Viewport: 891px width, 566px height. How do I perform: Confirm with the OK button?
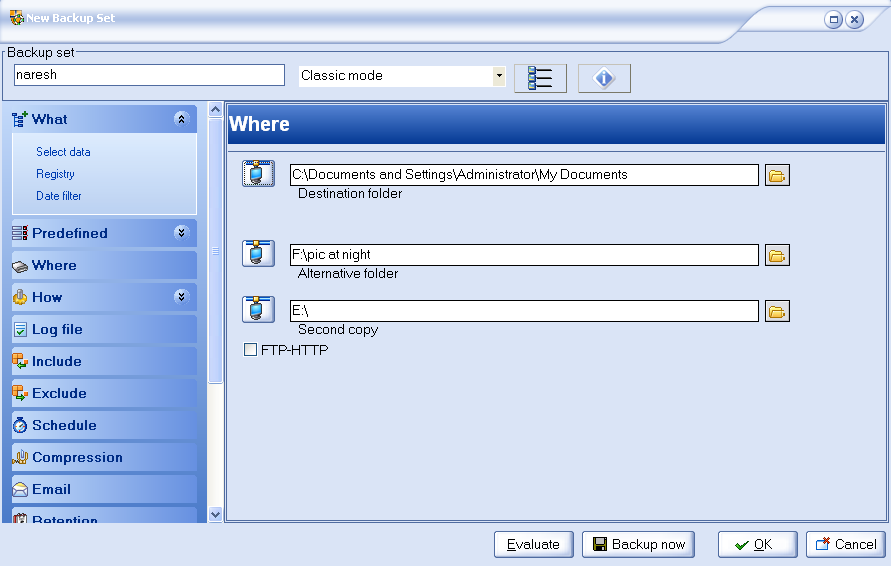click(x=757, y=544)
